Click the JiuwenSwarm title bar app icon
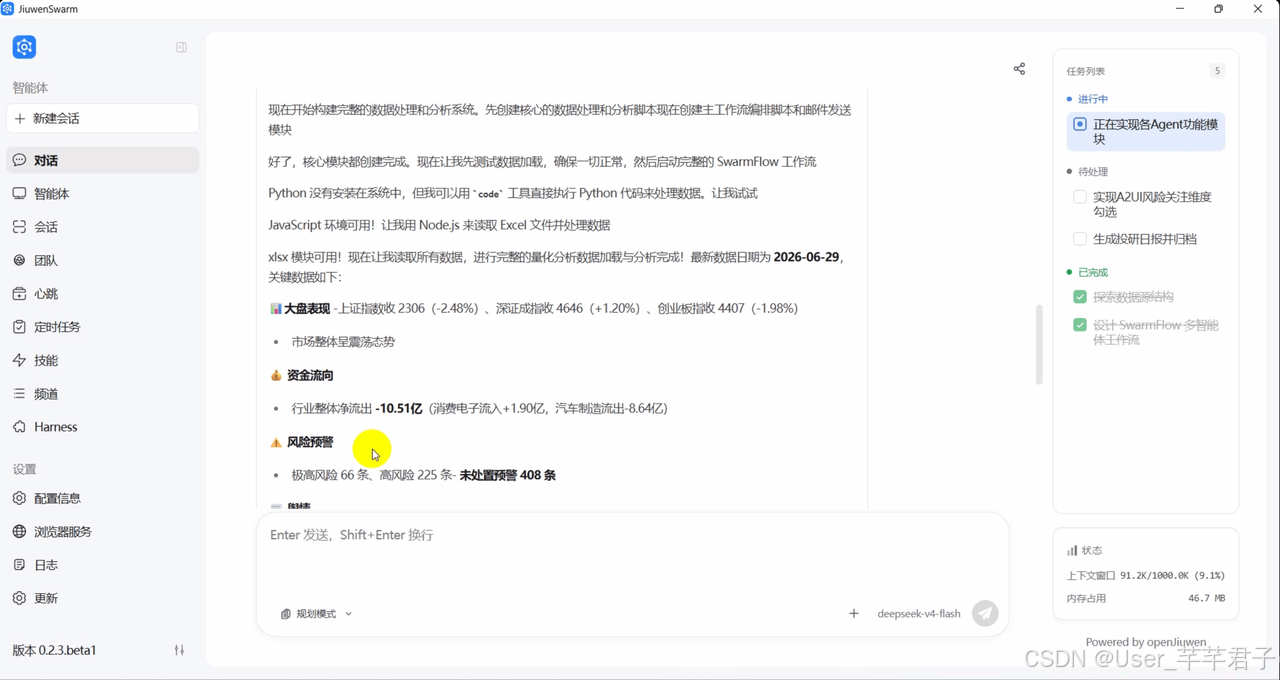This screenshot has height=680, width=1280. click(x=8, y=8)
